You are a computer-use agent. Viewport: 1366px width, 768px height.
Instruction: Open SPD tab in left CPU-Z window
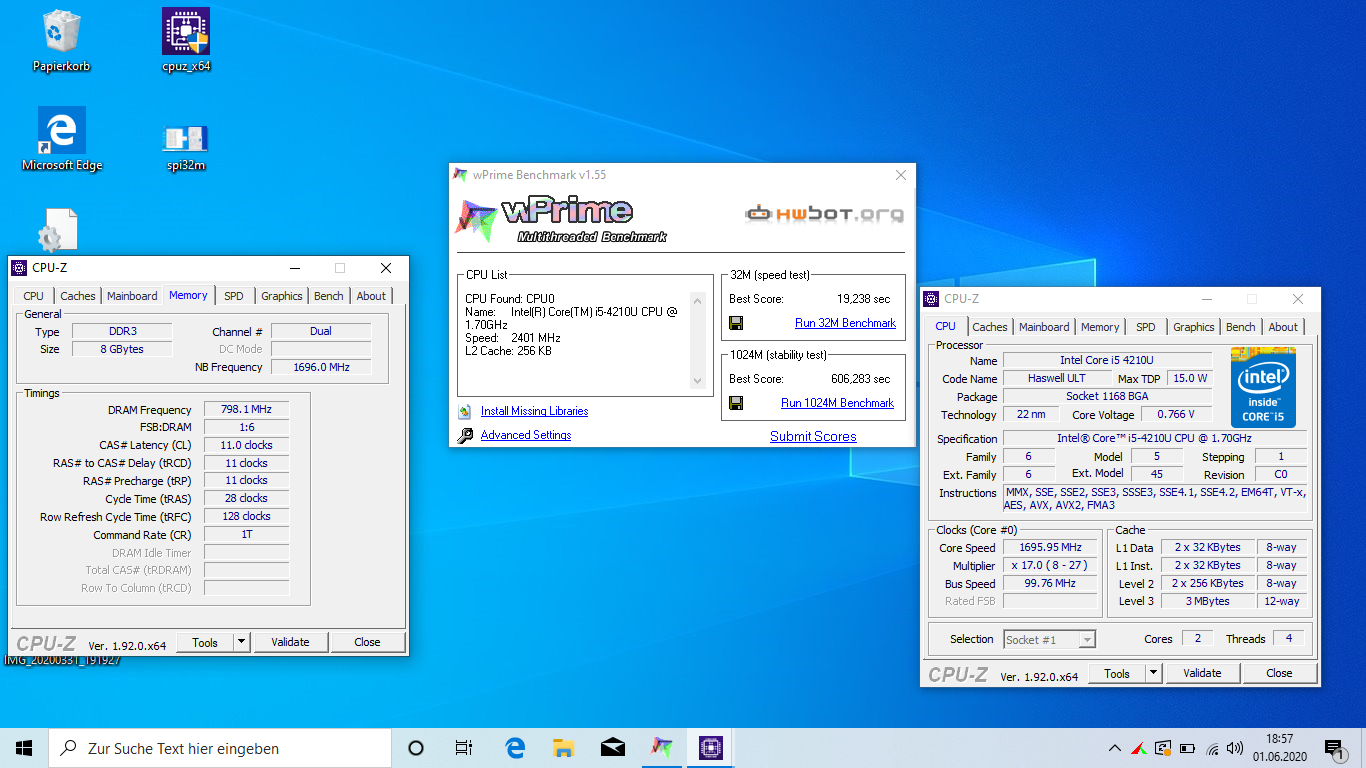[234, 296]
